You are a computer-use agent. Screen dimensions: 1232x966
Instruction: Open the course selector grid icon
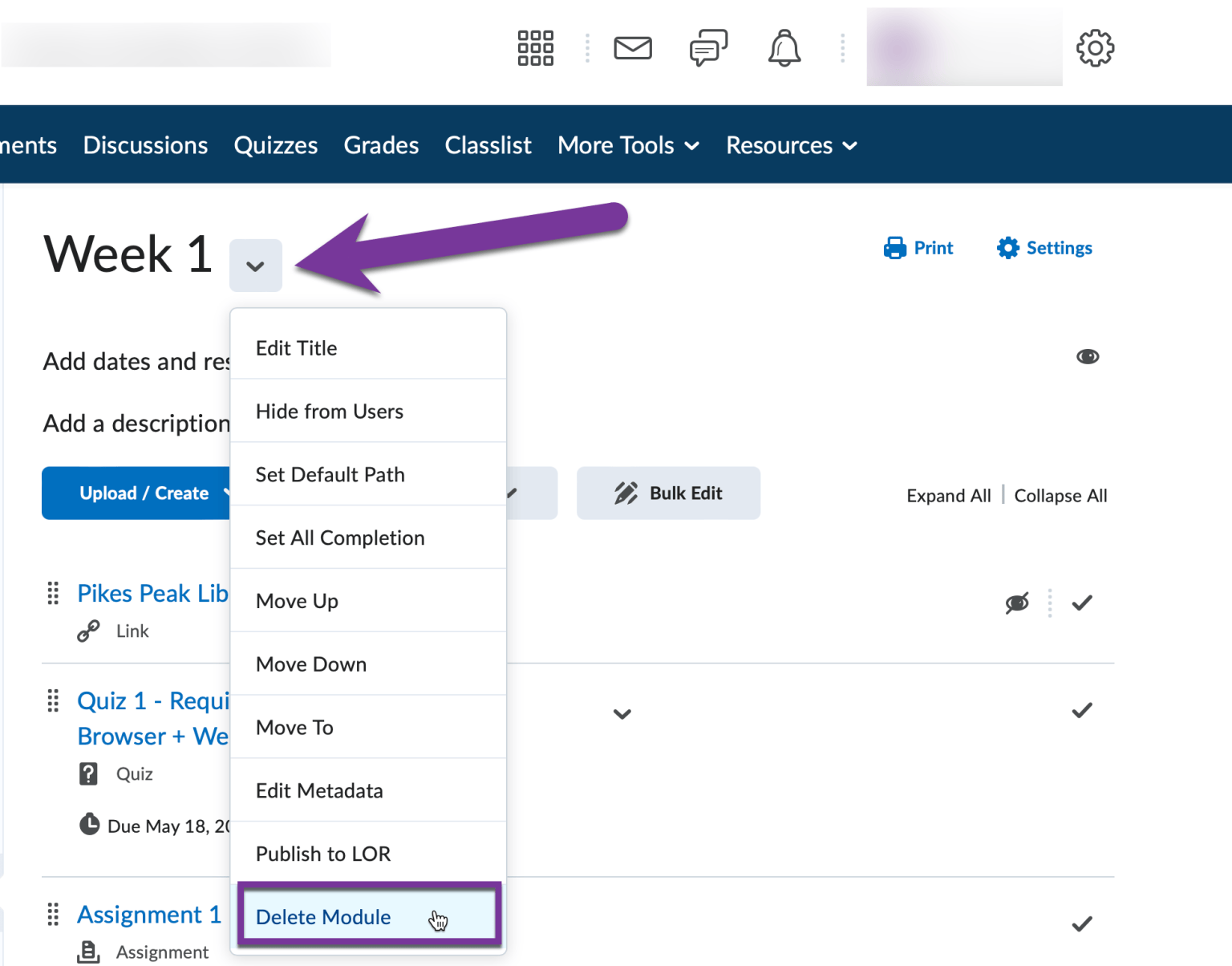pos(536,48)
